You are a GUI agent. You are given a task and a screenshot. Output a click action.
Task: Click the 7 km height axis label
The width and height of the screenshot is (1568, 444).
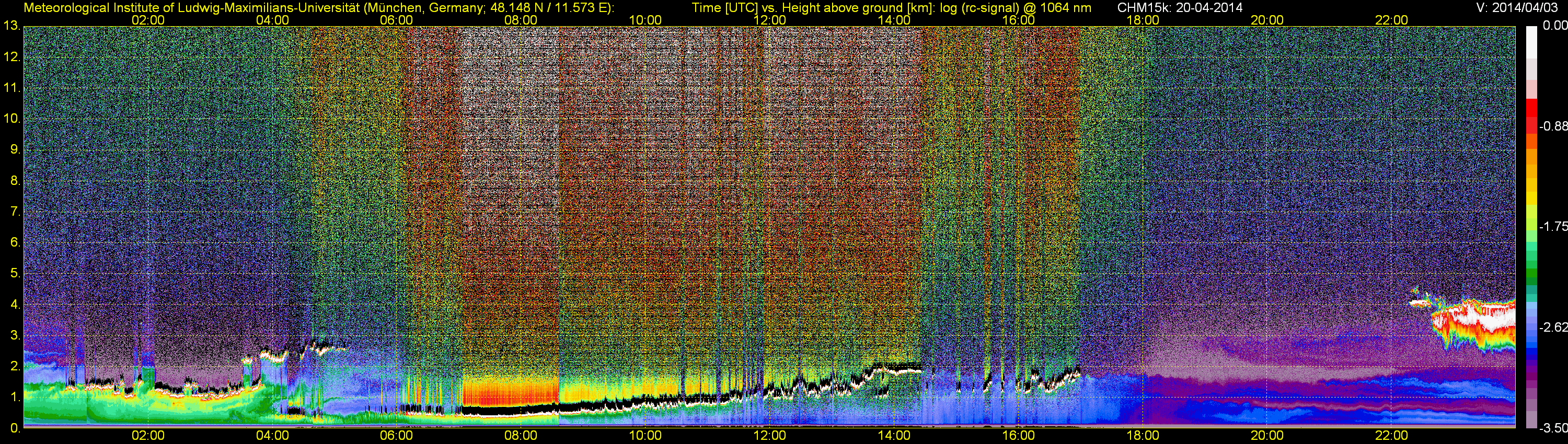point(15,212)
